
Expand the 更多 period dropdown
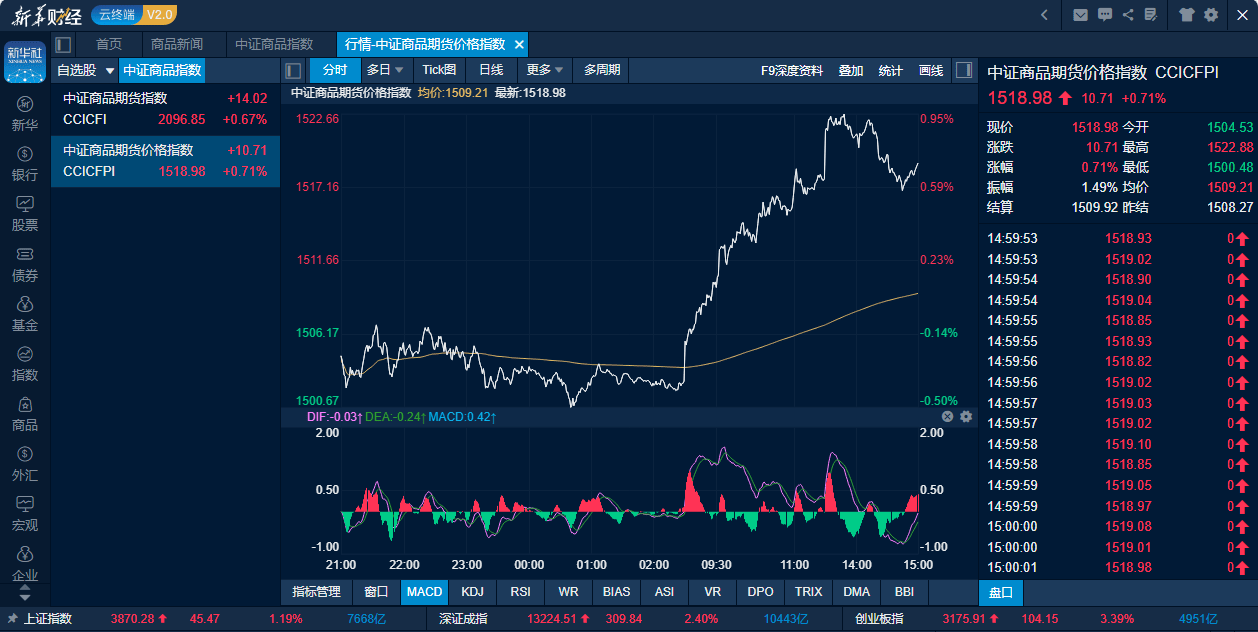(545, 70)
